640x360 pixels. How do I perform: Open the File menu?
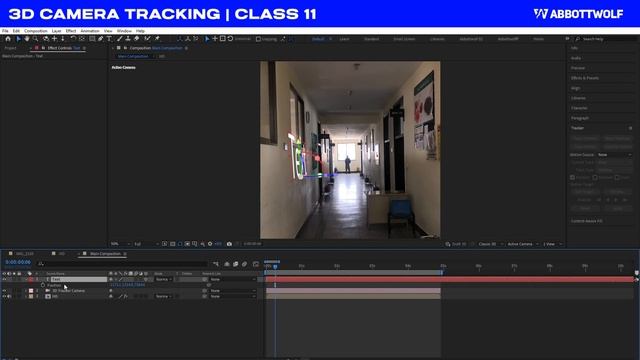point(5,31)
